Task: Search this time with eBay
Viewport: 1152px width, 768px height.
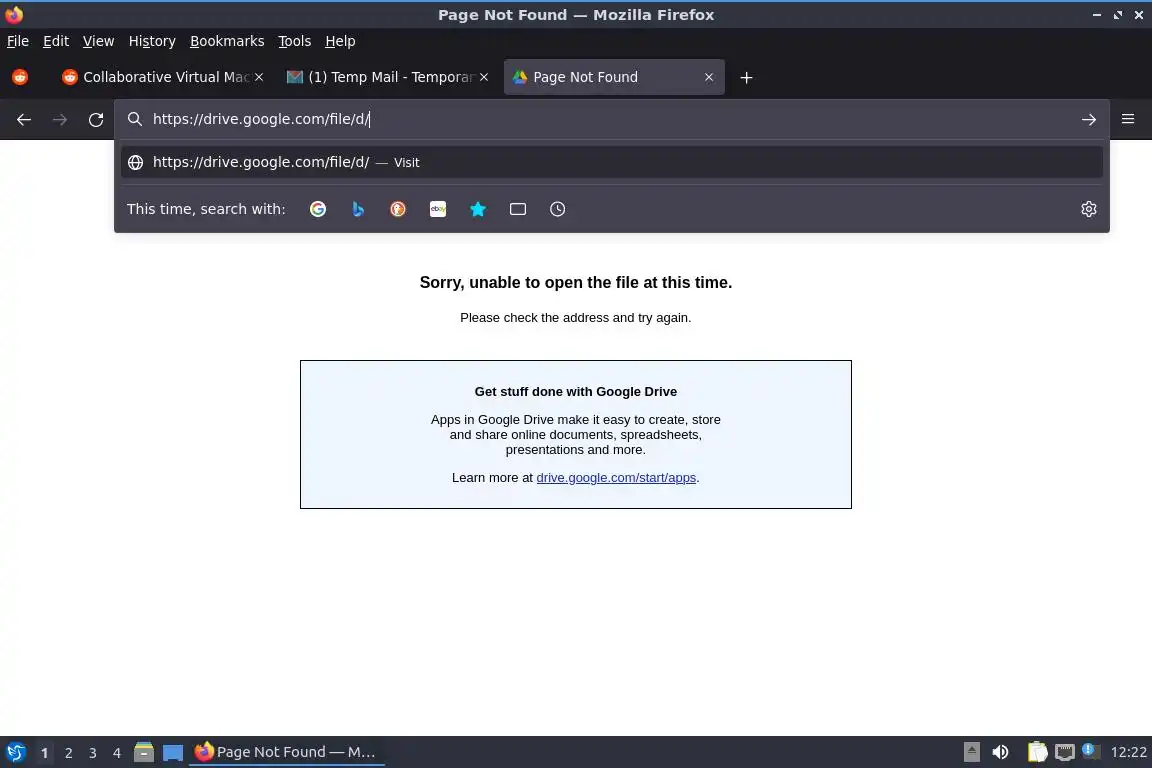Action: point(438,209)
